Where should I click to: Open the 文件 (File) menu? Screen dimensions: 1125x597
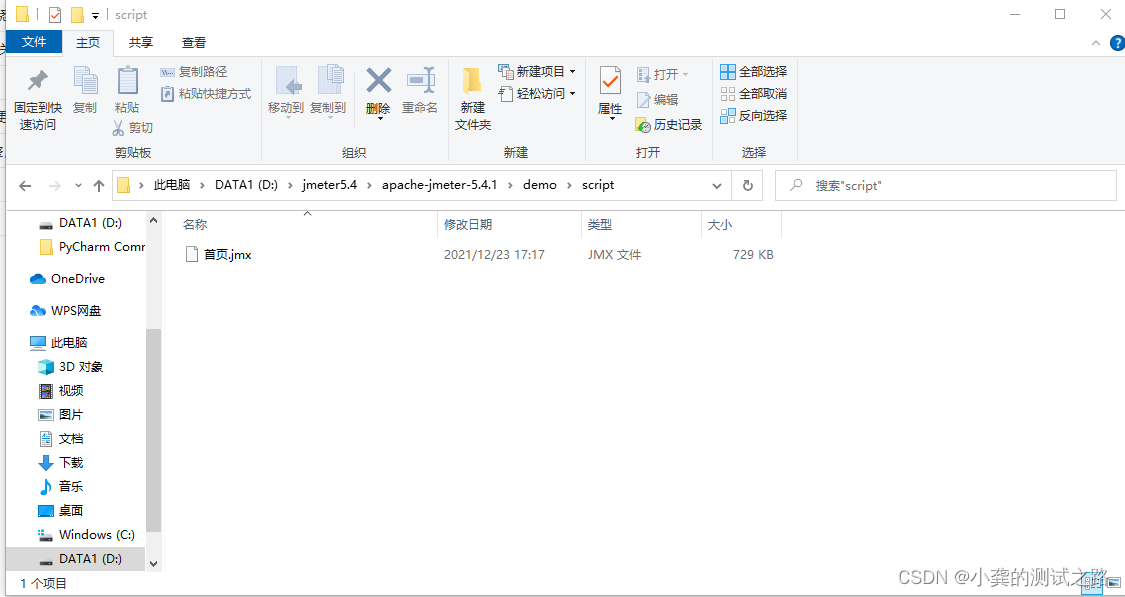[33, 42]
